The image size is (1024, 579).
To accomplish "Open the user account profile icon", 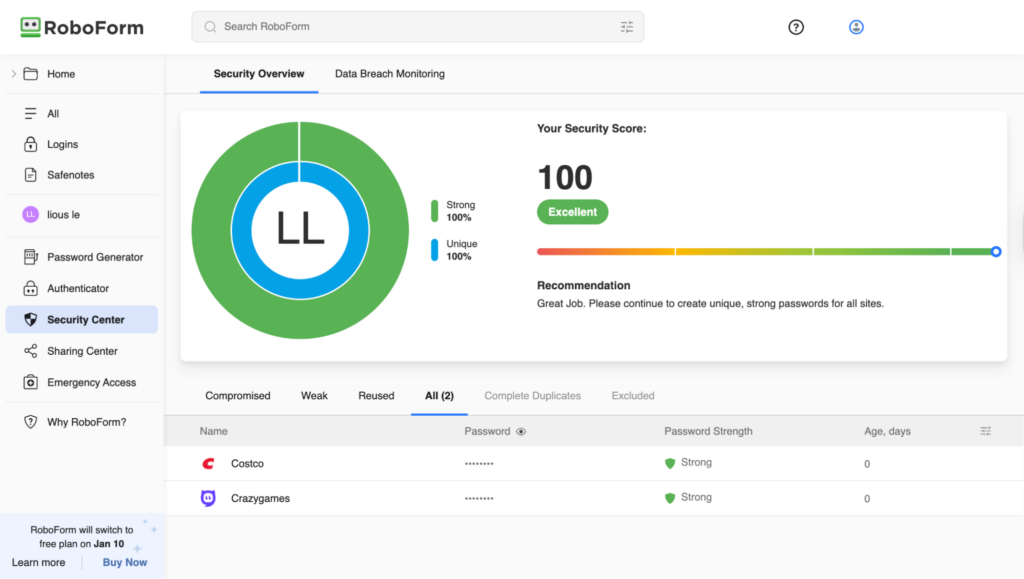I will [x=856, y=27].
